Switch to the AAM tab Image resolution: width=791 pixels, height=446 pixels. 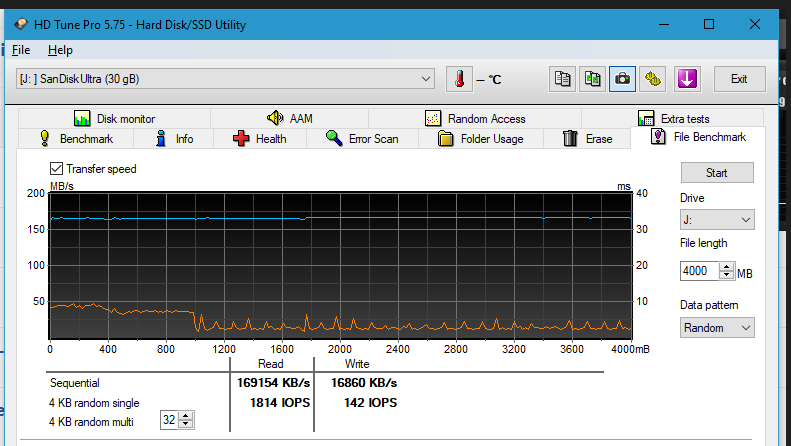290,119
